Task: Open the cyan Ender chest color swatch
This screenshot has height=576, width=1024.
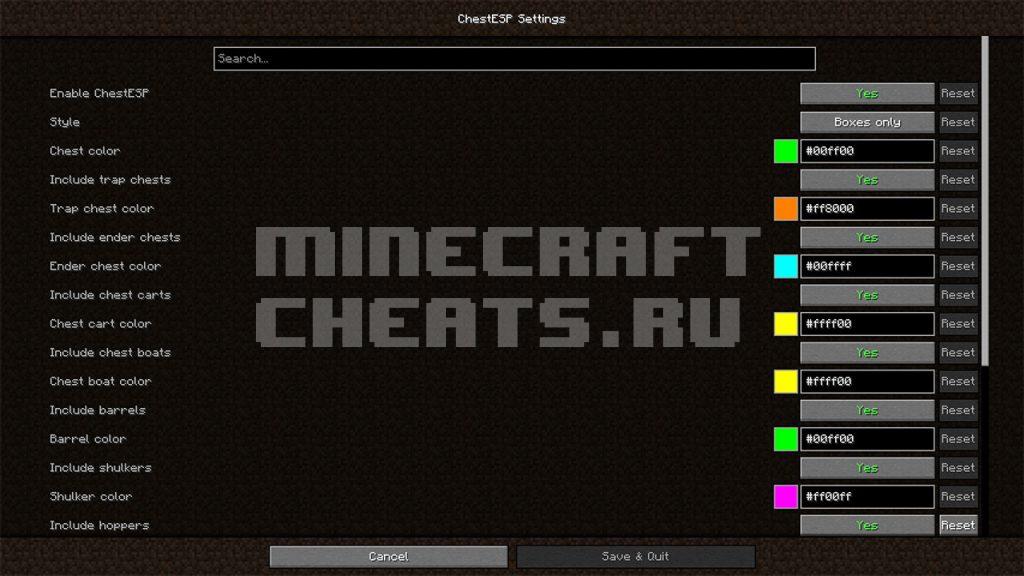Action: pyautogui.click(x=786, y=266)
